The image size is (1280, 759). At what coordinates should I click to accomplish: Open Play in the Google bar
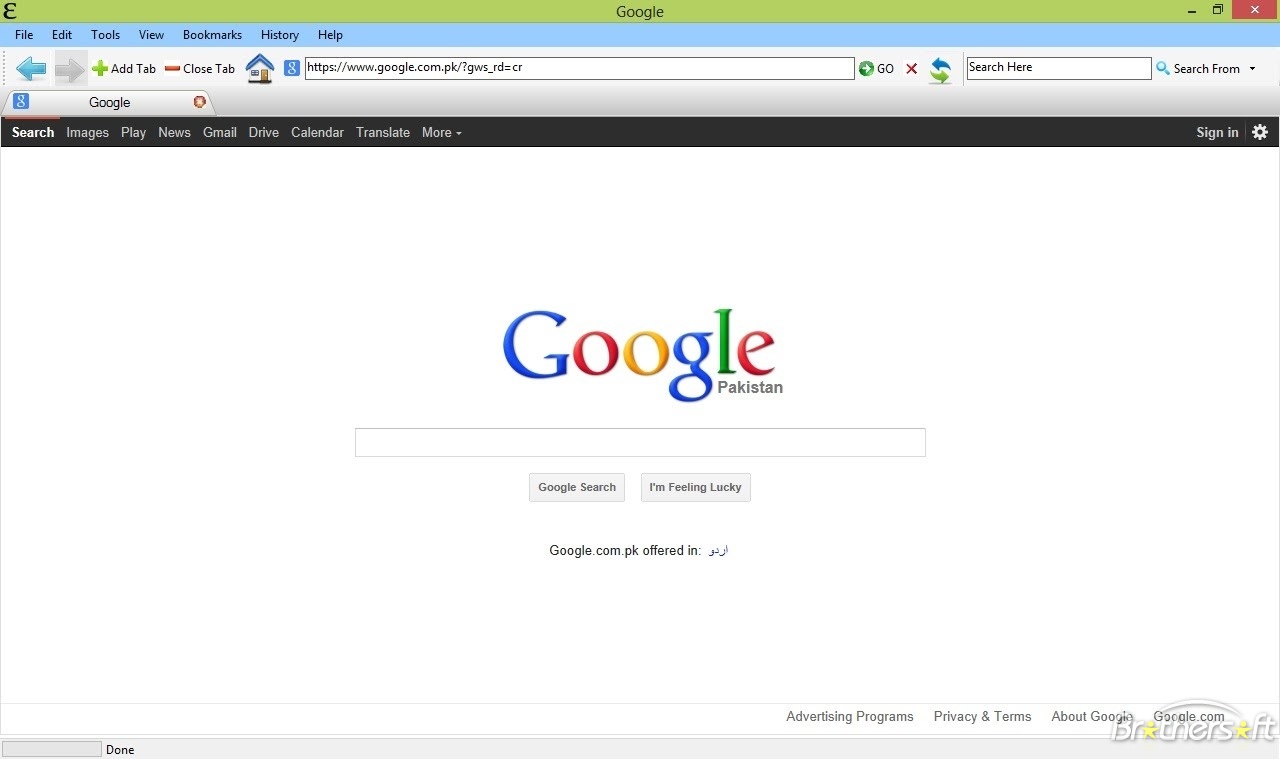pyautogui.click(x=133, y=132)
